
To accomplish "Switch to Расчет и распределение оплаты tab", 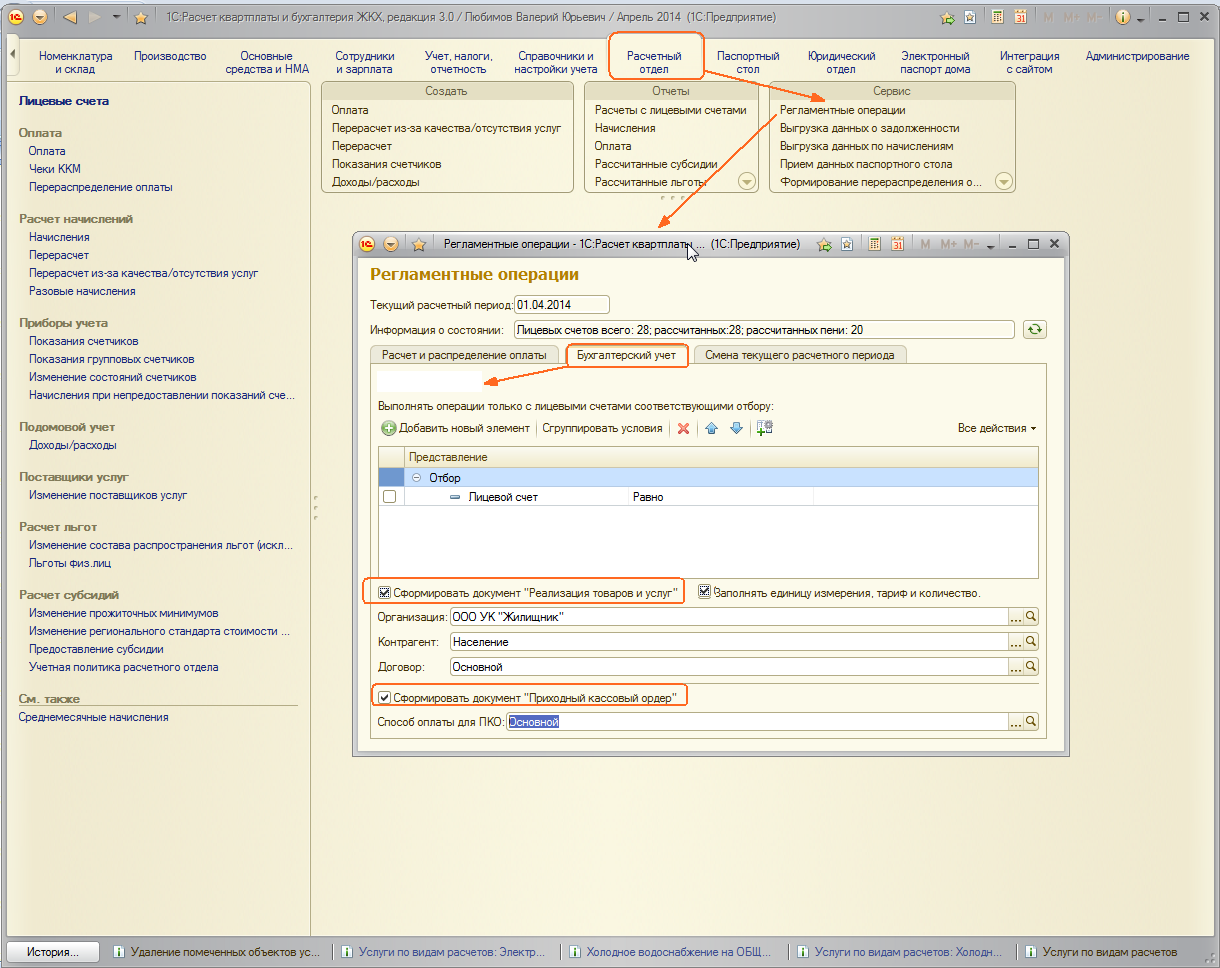I will 464,355.
